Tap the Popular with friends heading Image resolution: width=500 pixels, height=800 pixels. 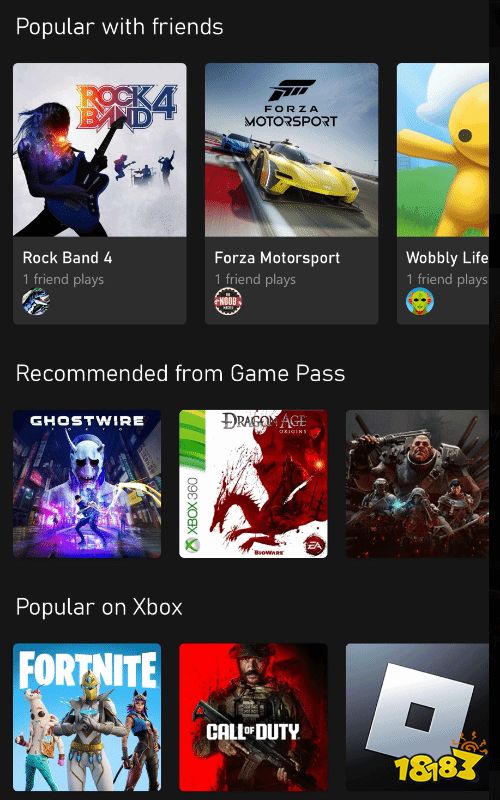pos(119,27)
